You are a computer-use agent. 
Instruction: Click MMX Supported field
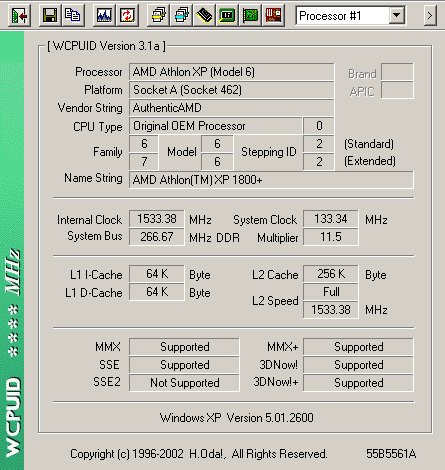(x=184, y=347)
